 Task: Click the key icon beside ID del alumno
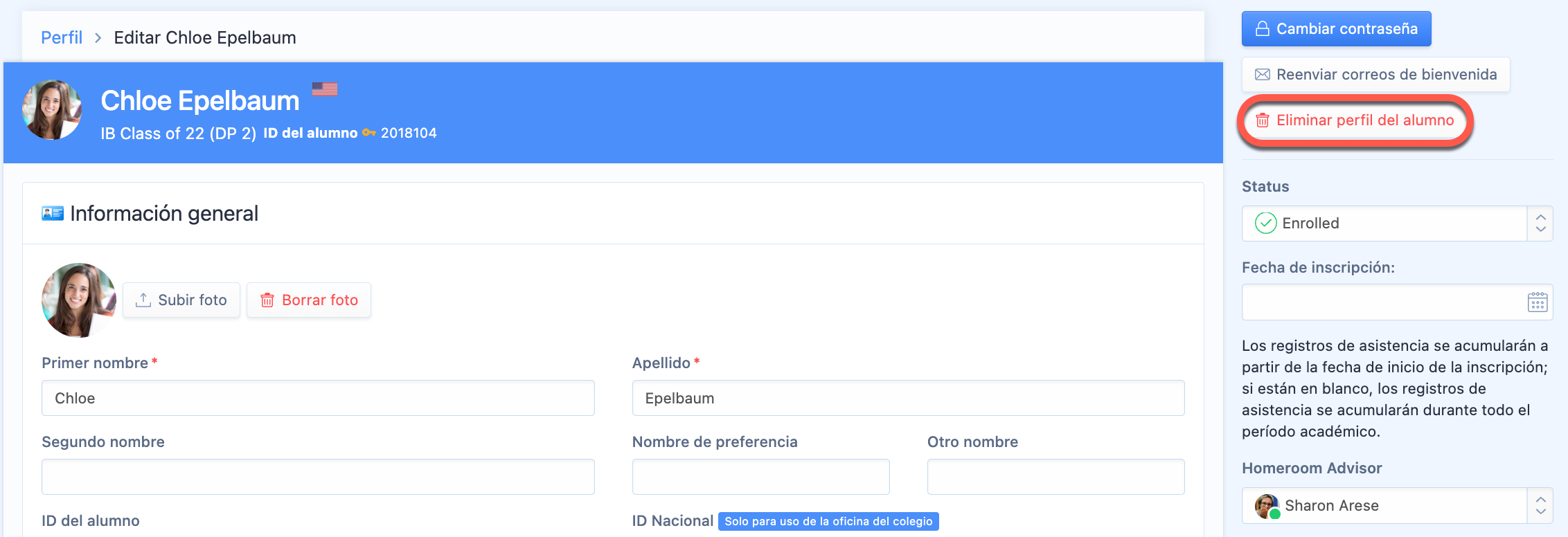(x=368, y=133)
